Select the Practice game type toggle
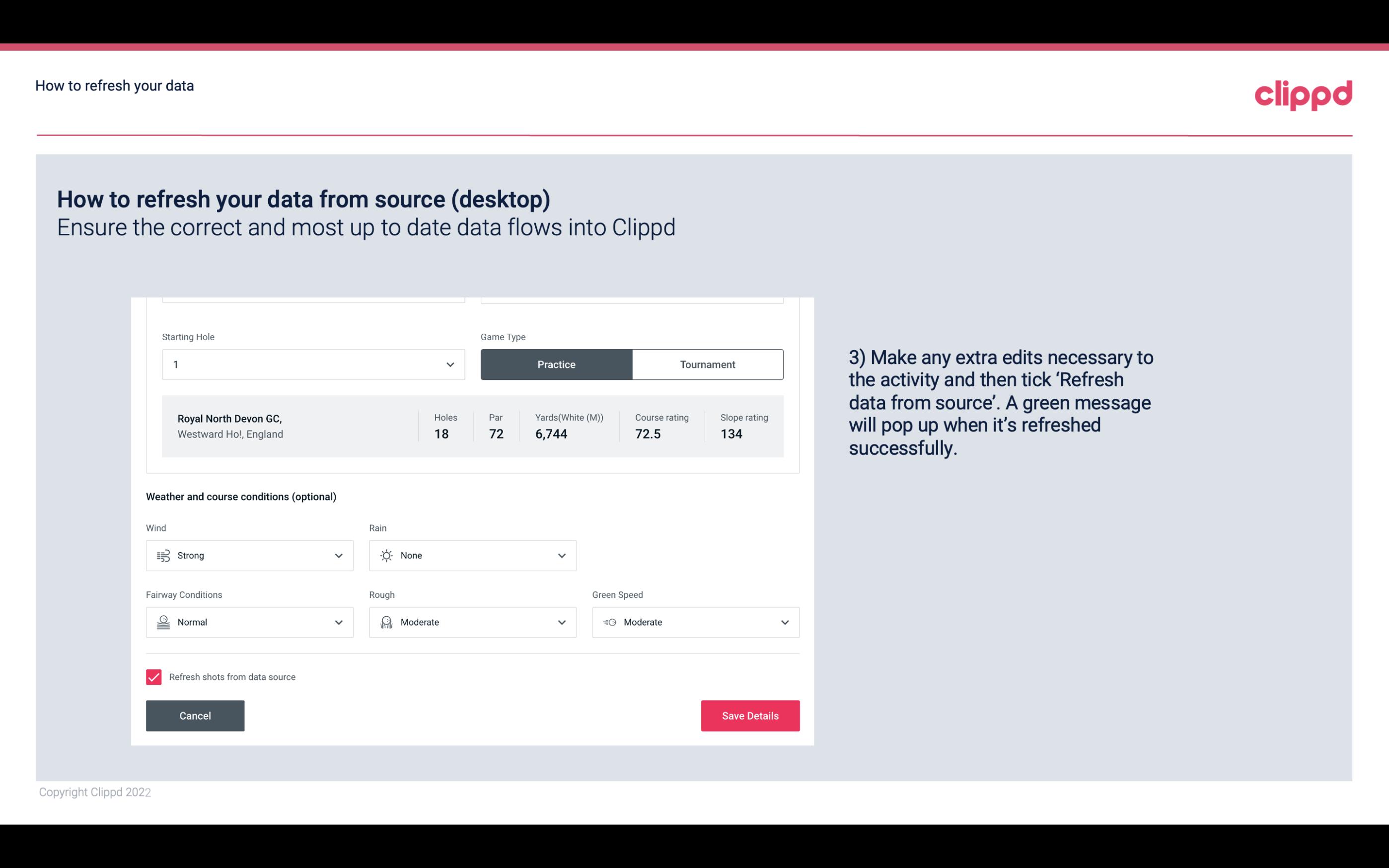1389x868 pixels. coord(556,364)
